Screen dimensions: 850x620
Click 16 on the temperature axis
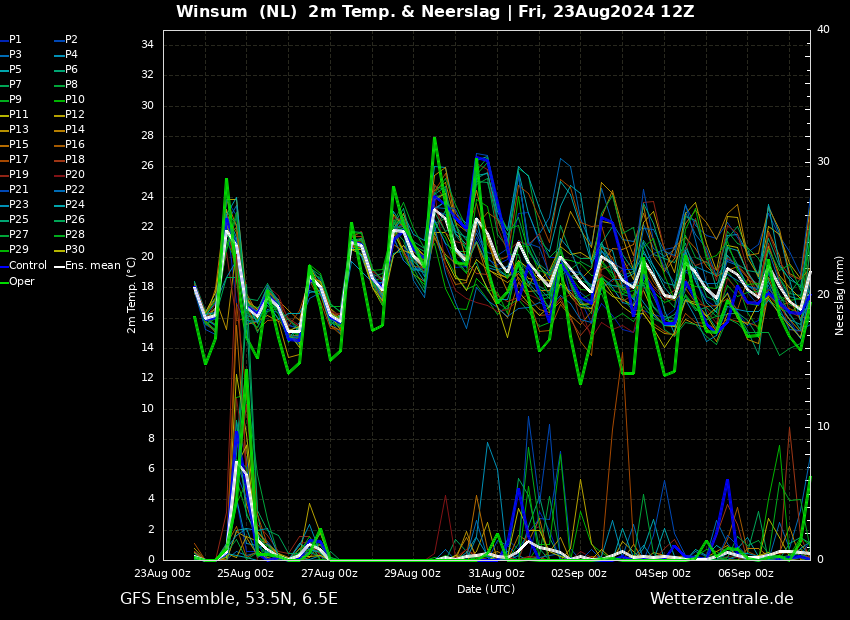click(x=147, y=318)
